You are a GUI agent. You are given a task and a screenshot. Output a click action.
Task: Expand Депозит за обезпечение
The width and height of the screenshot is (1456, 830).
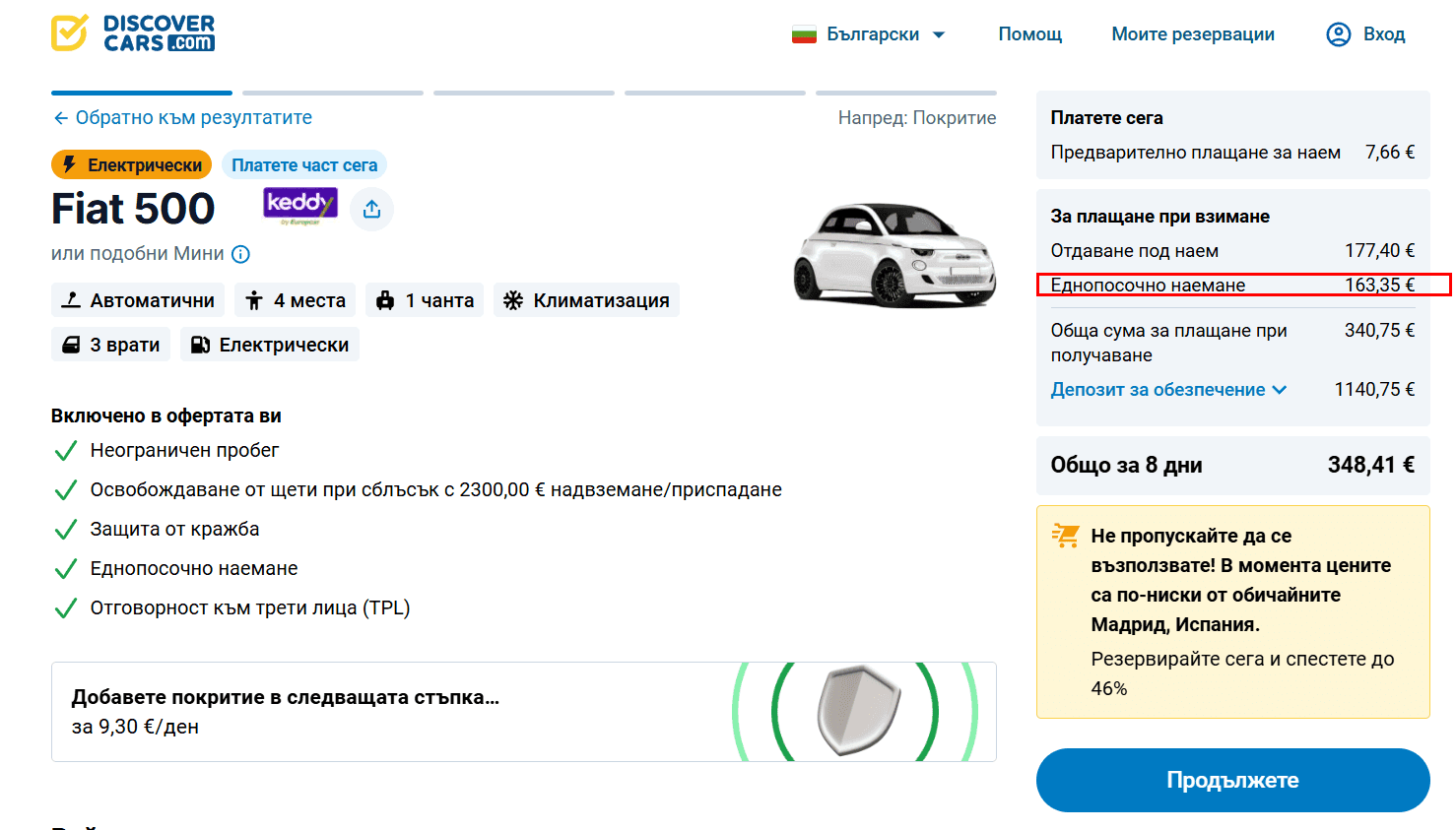[1168, 389]
